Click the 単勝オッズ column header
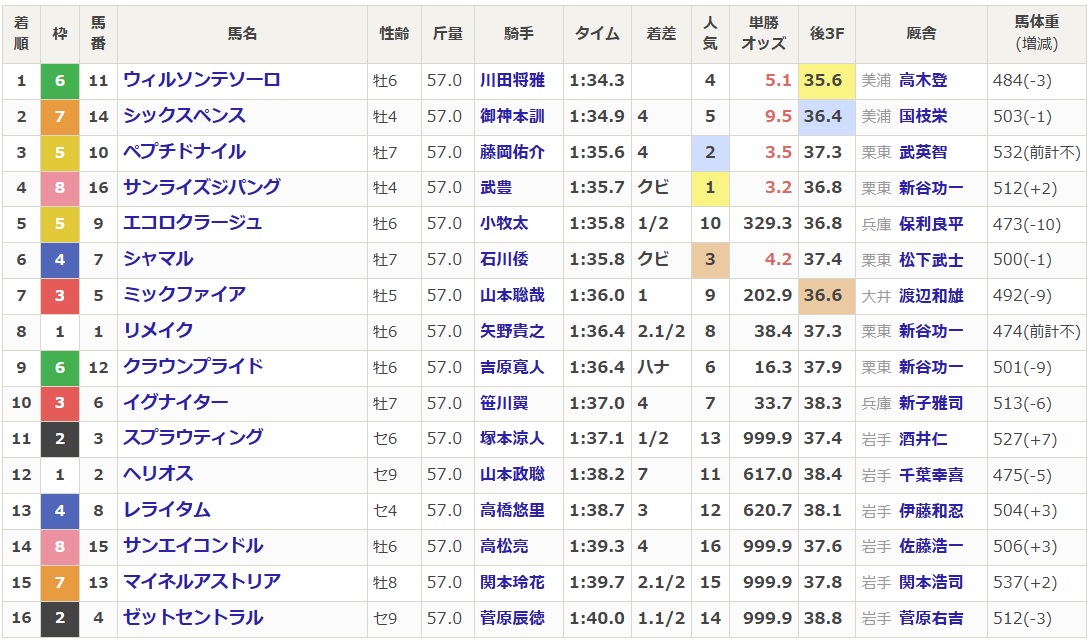This screenshot has width=1091, height=643. pos(764,34)
